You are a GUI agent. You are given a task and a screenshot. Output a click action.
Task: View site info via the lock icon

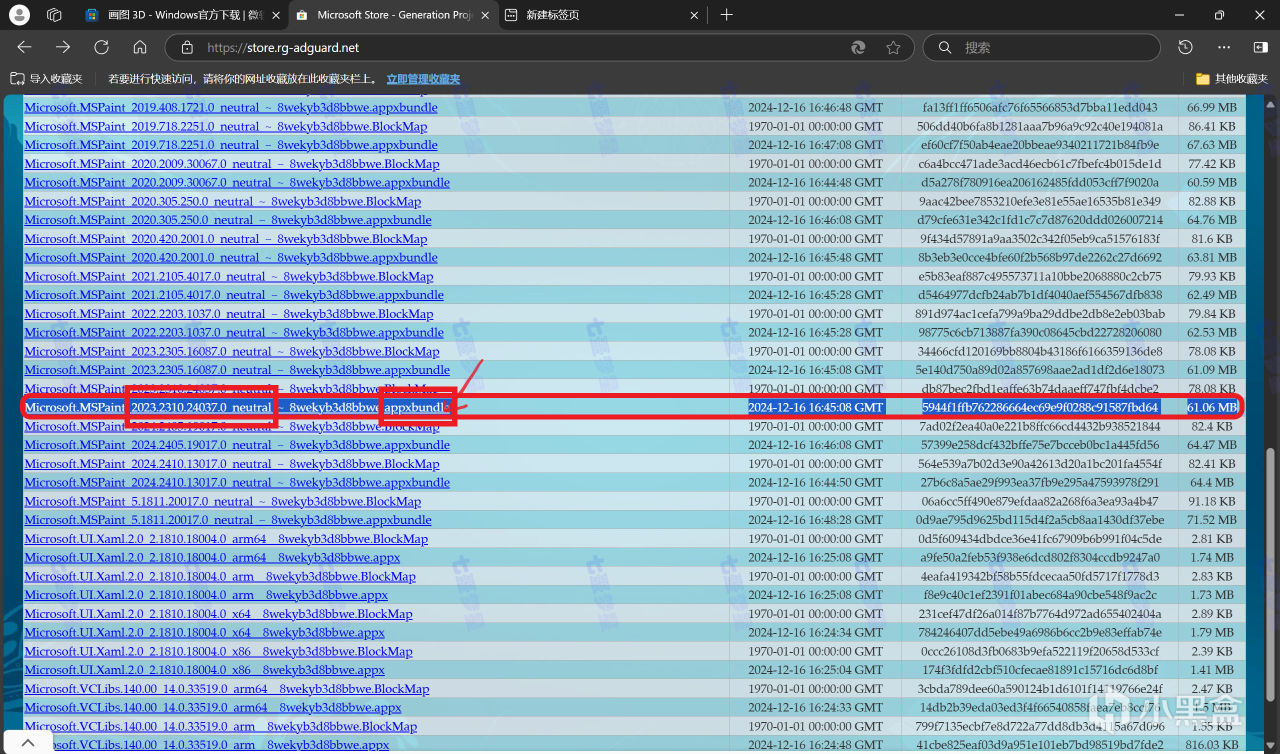(x=186, y=47)
